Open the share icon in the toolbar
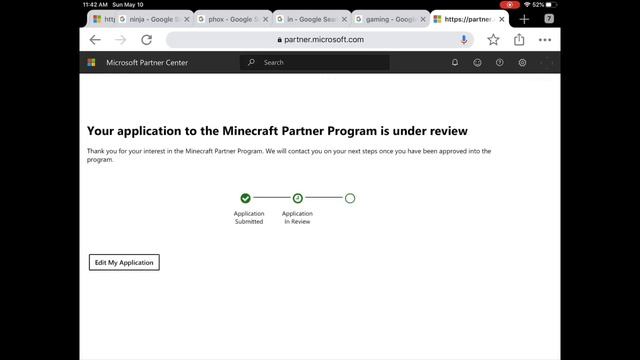Screen dimensions: 640x360 519,39
